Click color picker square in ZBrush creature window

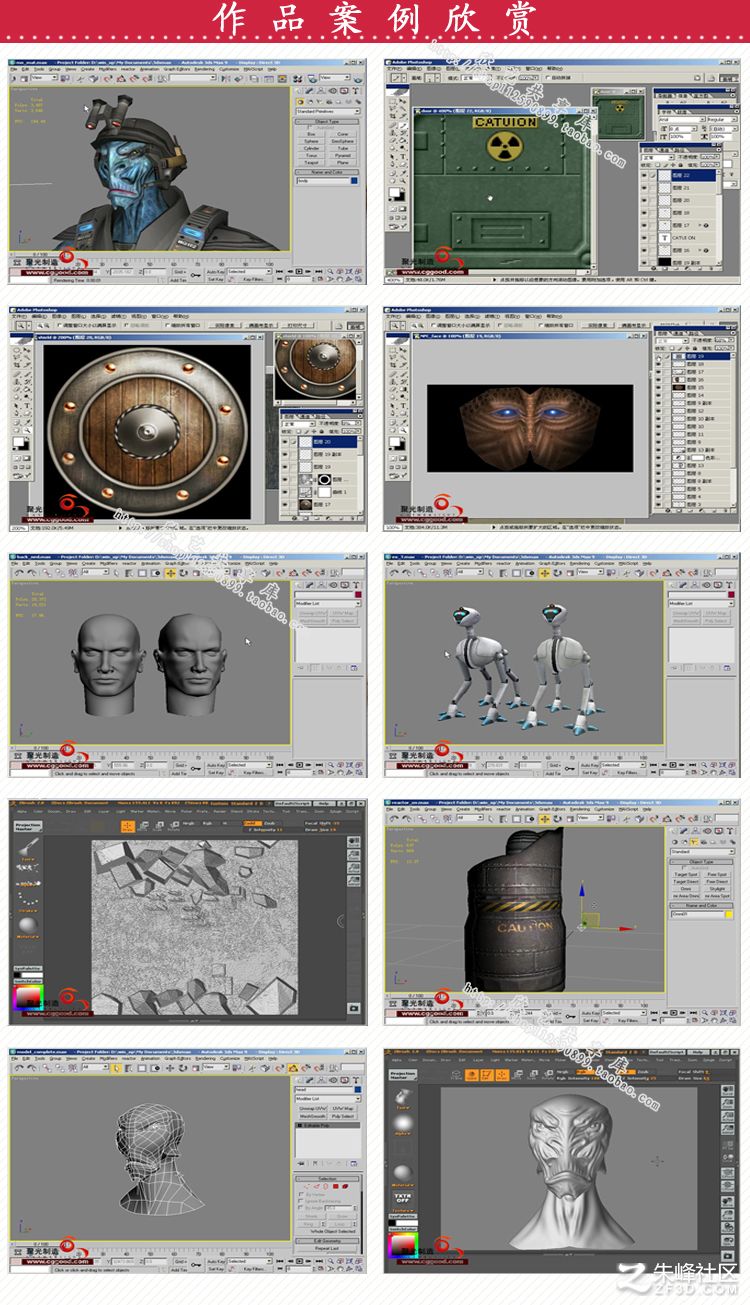tap(402, 1246)
